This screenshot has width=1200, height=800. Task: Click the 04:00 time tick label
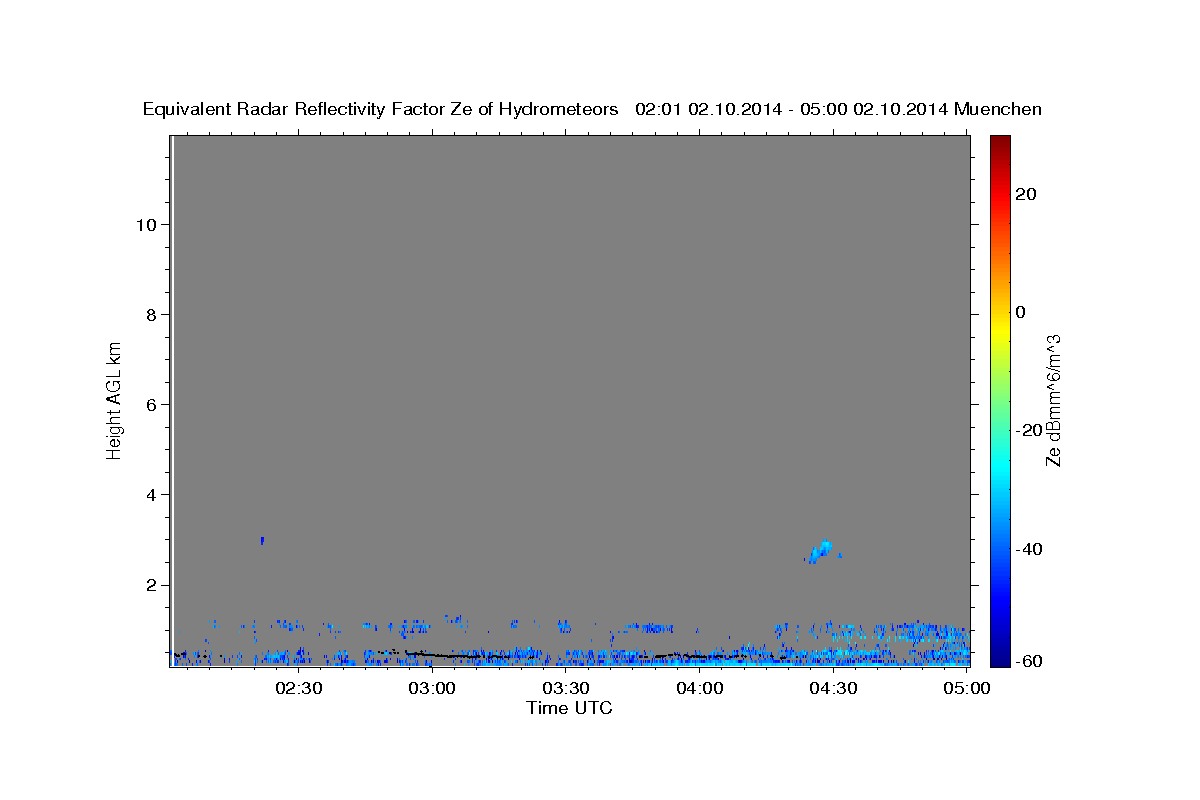point(700,688)
